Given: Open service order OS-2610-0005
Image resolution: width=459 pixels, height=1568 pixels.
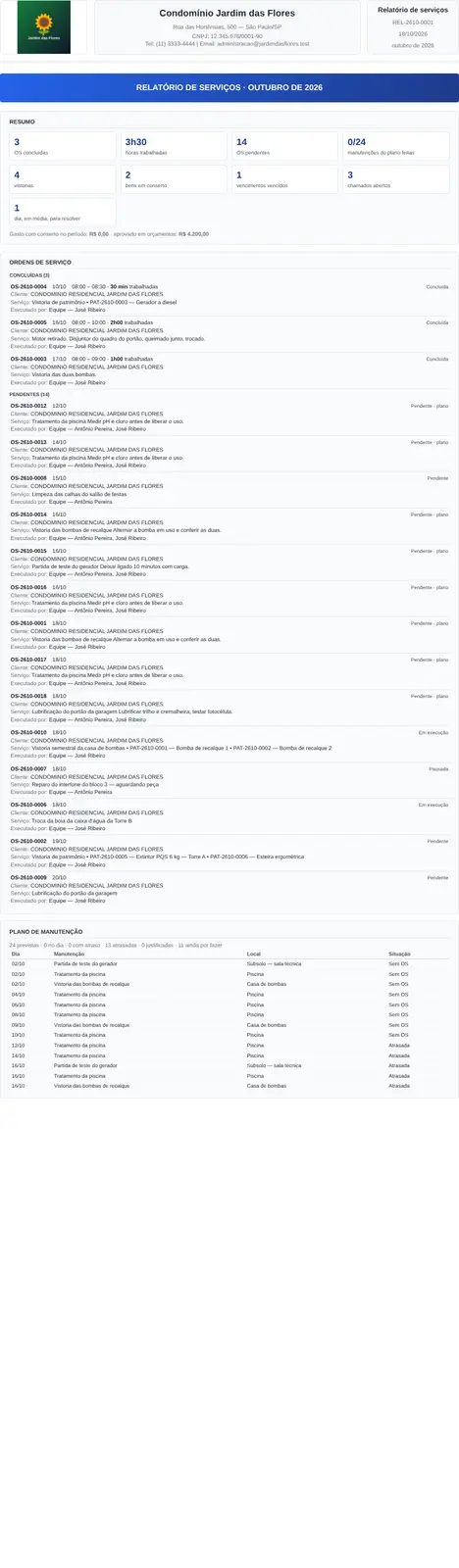Looking at the screenshot, I should click(x=229, y=334).
